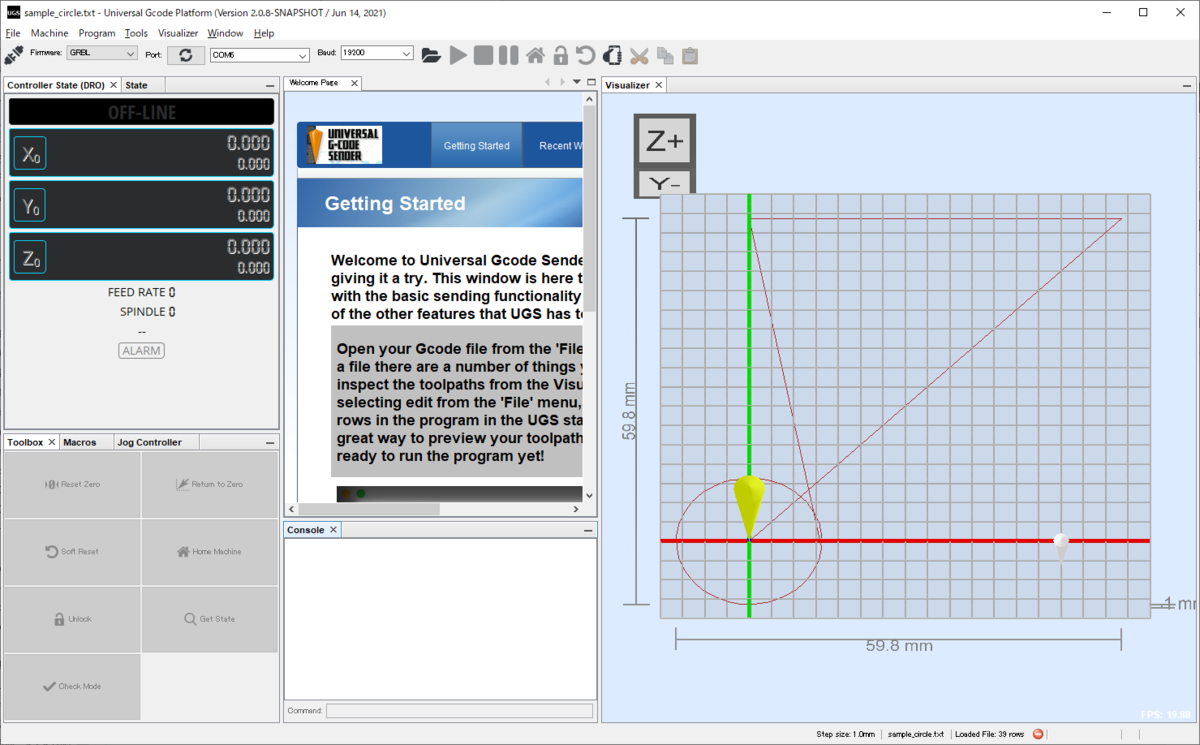Click the Y0 axis reset button
This screenshot has width=1200, height=745.
(x=29, y=205)
